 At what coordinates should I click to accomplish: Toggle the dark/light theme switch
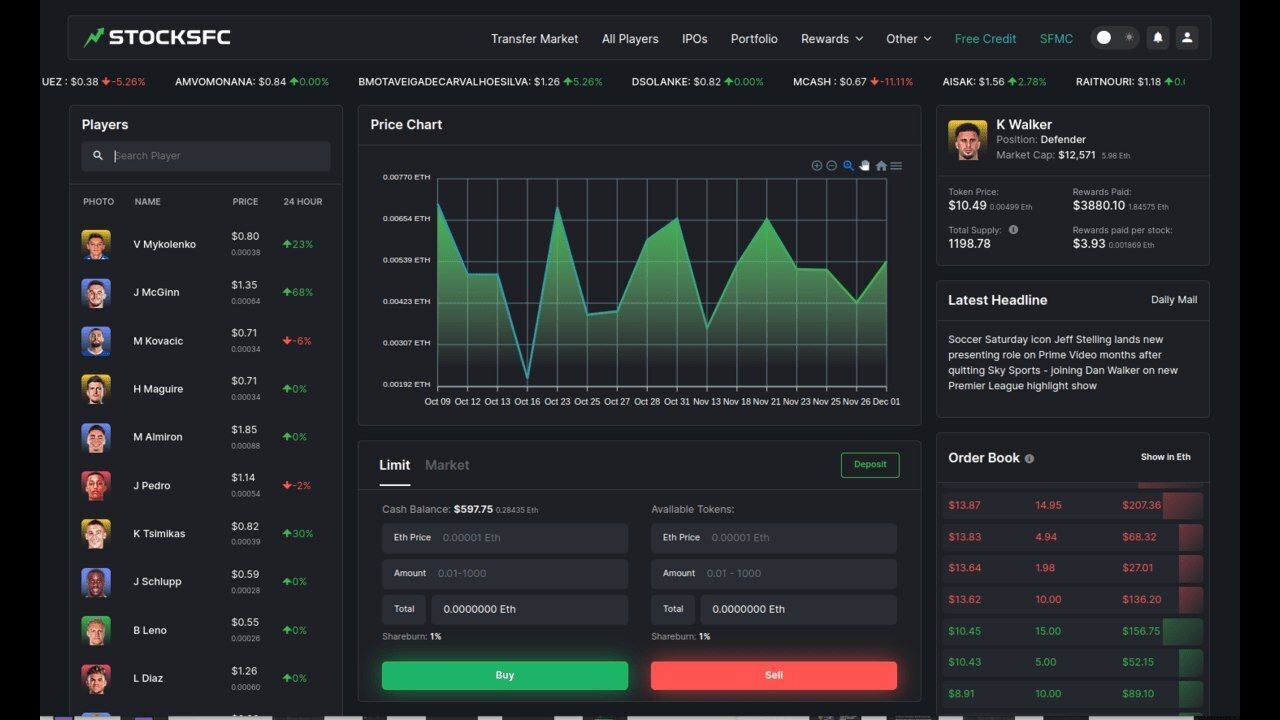tap(1115, 38)
